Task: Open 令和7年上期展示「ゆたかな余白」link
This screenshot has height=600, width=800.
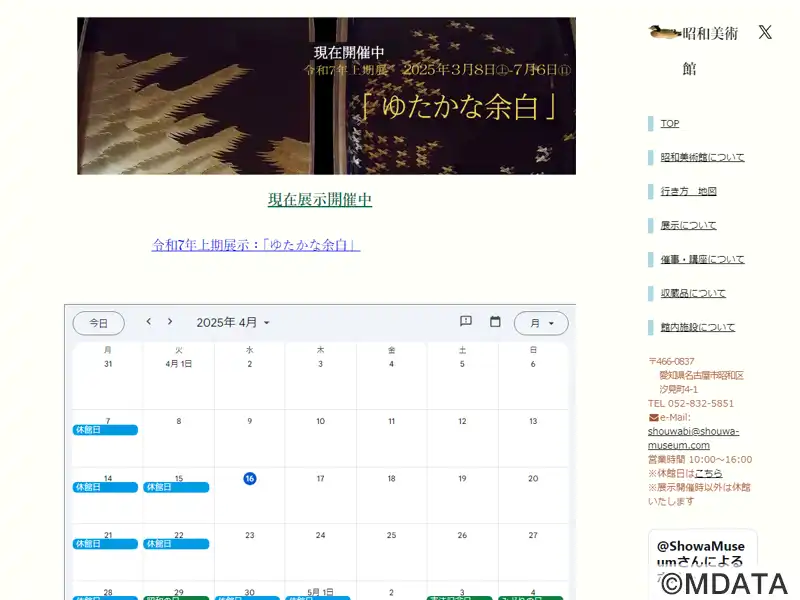Action: (x=256, y=245)
